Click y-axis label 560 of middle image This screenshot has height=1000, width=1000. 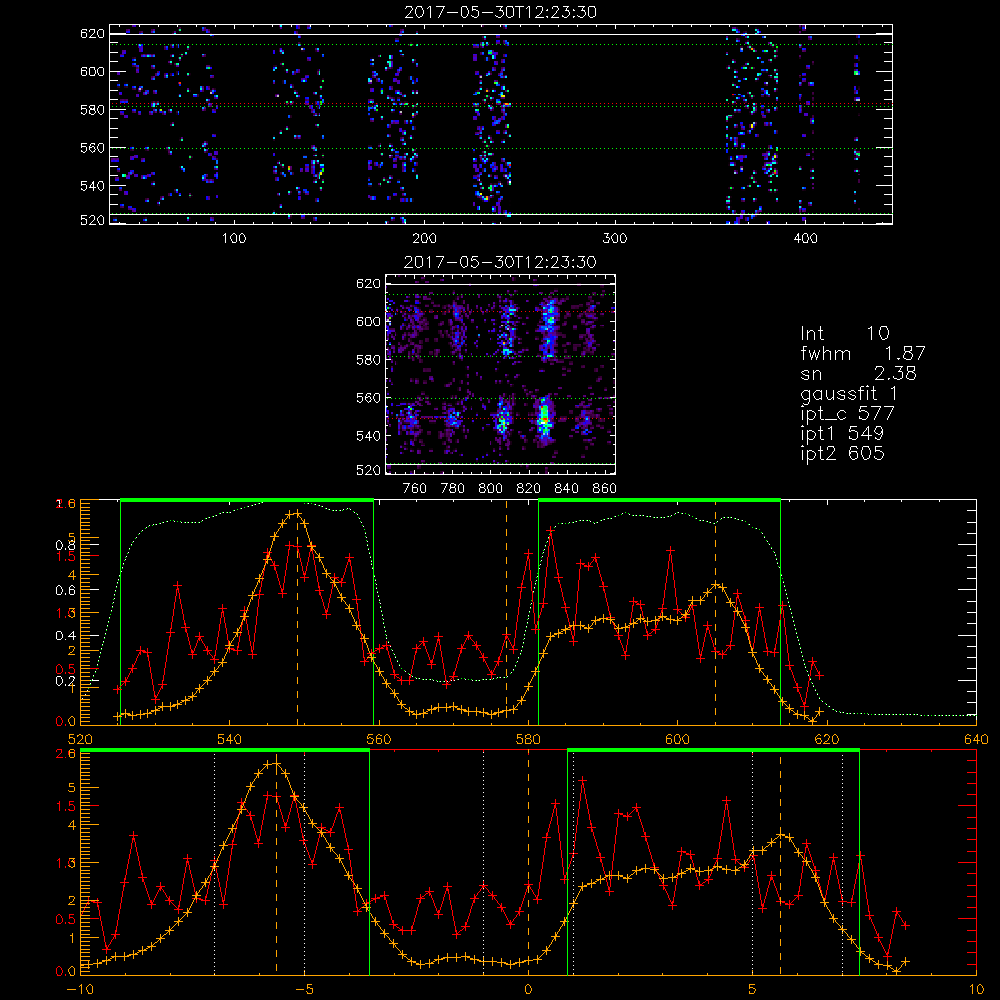coord(368,397)
